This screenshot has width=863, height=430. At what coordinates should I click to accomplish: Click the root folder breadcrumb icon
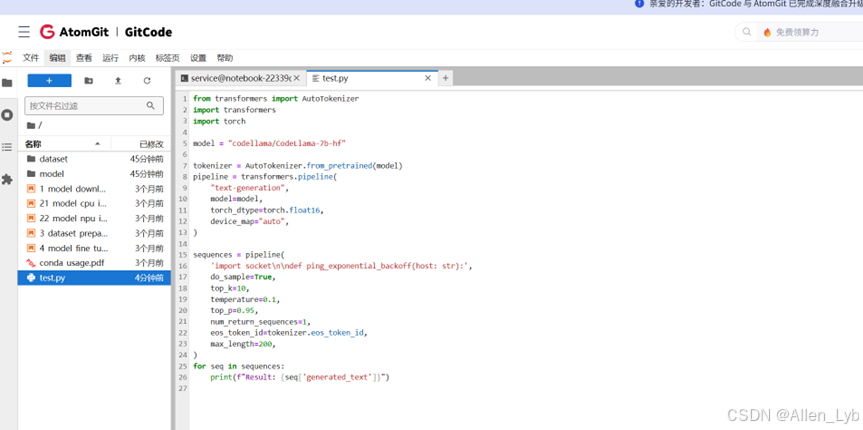click(x=31, y=126)
